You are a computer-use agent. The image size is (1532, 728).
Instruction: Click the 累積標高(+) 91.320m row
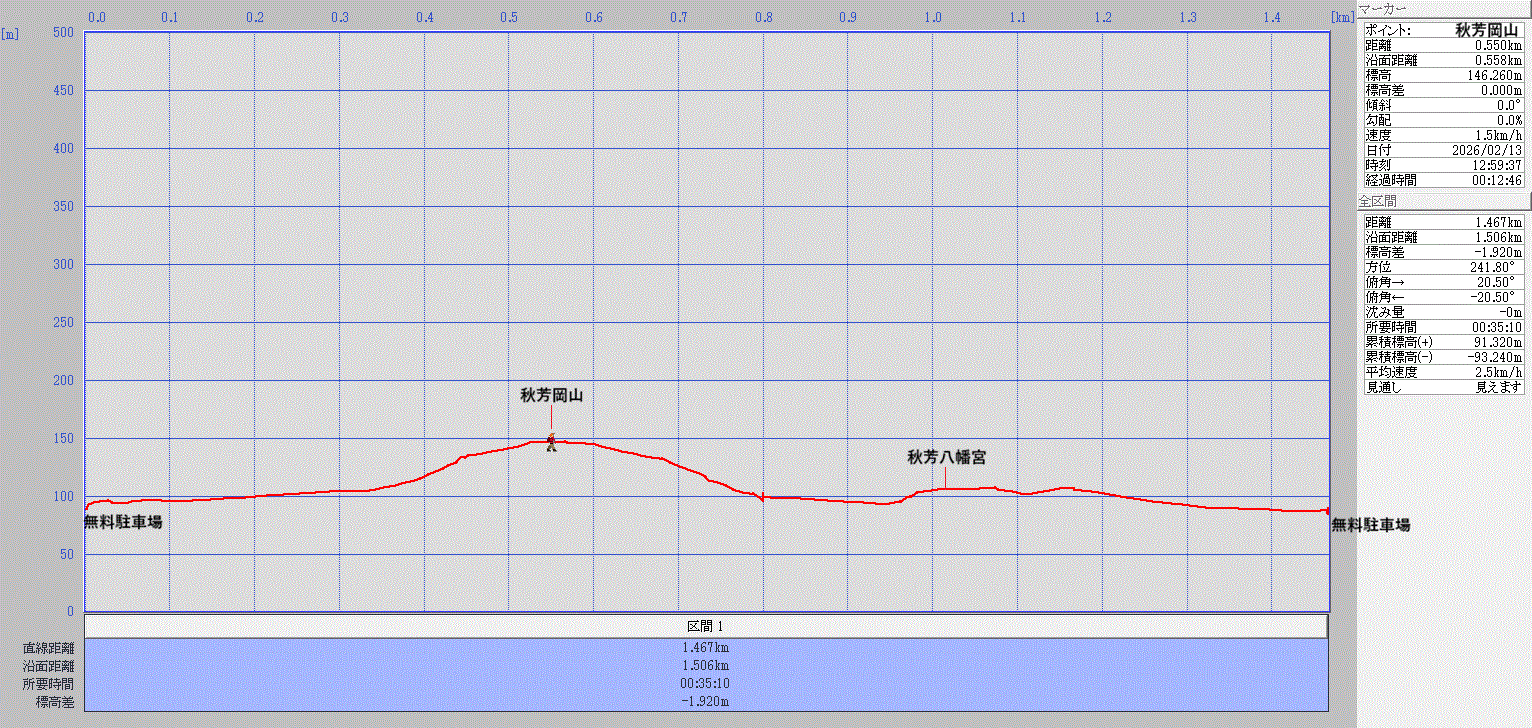click(1444, 342)
